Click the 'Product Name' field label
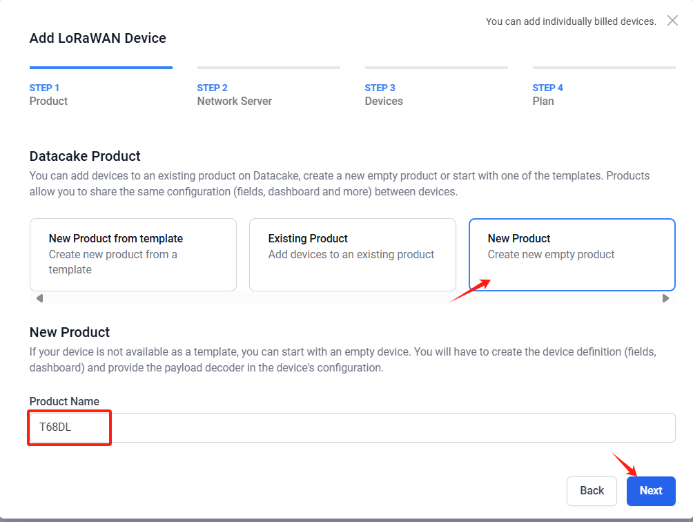 click(x=64, y=401)
